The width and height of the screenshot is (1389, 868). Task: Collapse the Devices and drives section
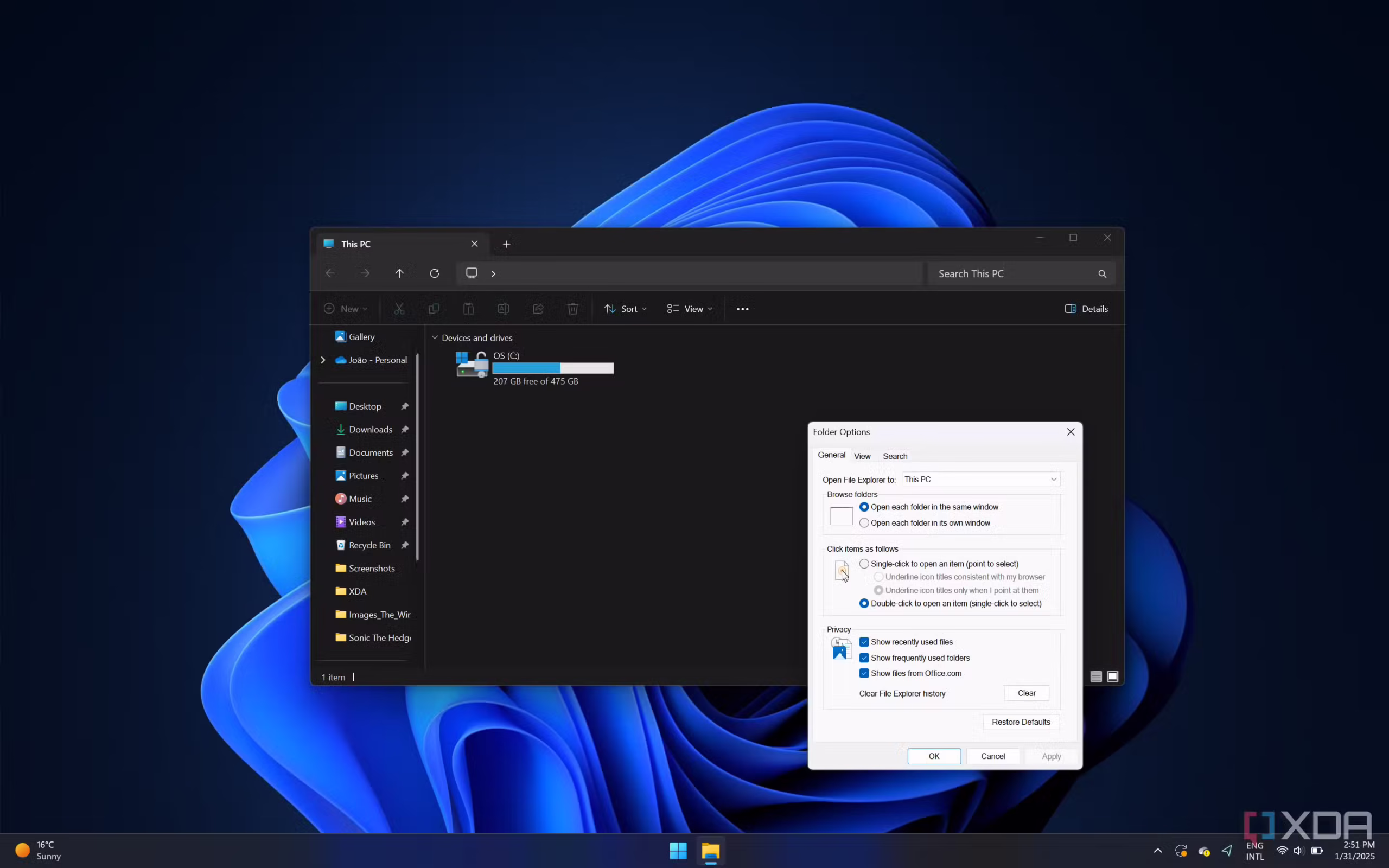435,337
